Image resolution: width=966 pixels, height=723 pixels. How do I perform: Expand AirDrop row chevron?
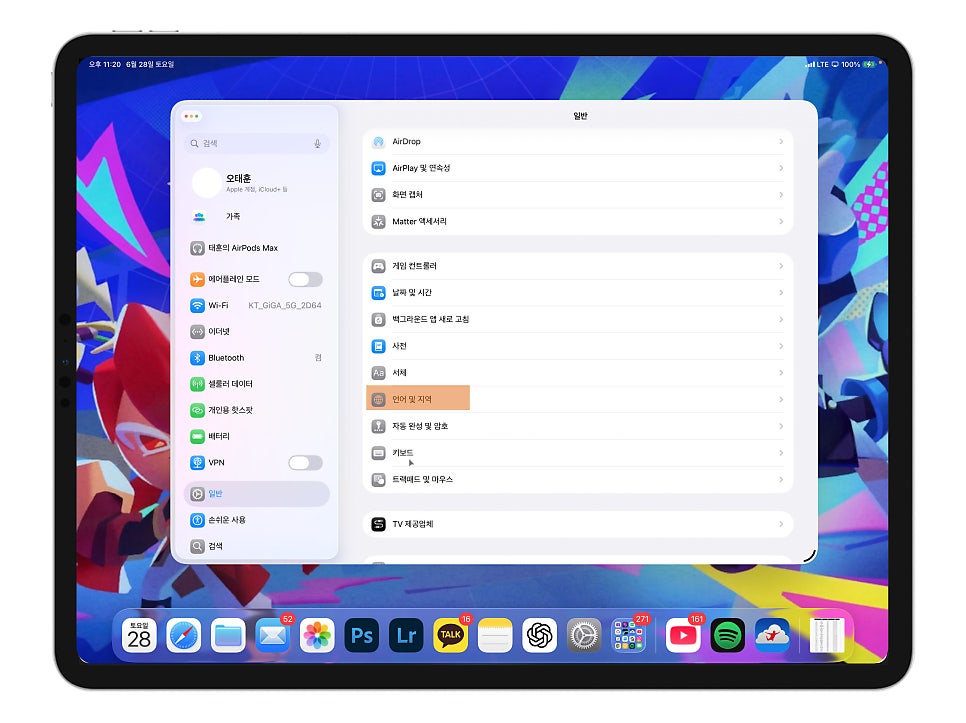point(781,142)
